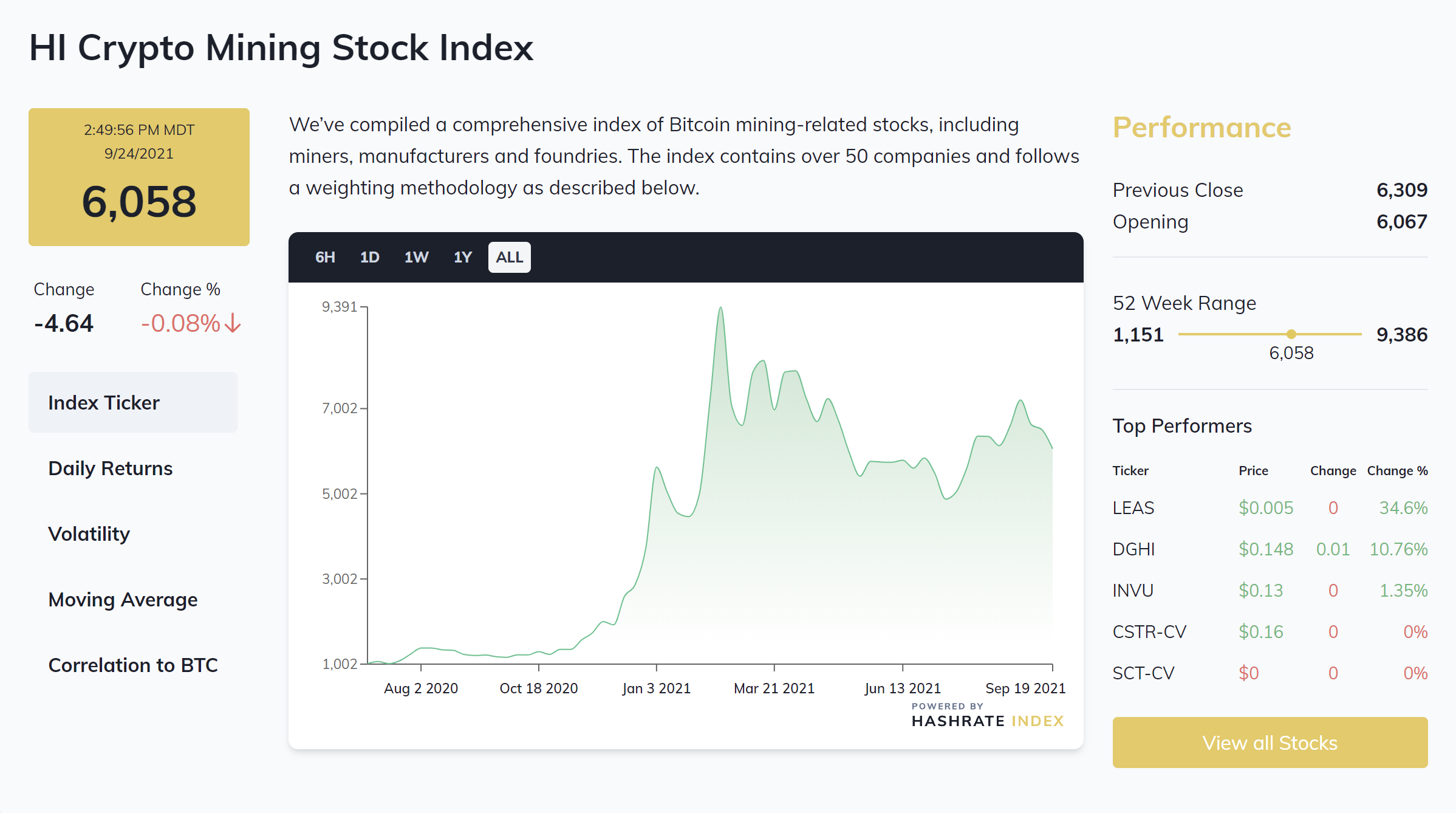Viewport: 1456px width, 813px height.
Task: Open Correlation to BTC view
Action: tap(132, 665)
